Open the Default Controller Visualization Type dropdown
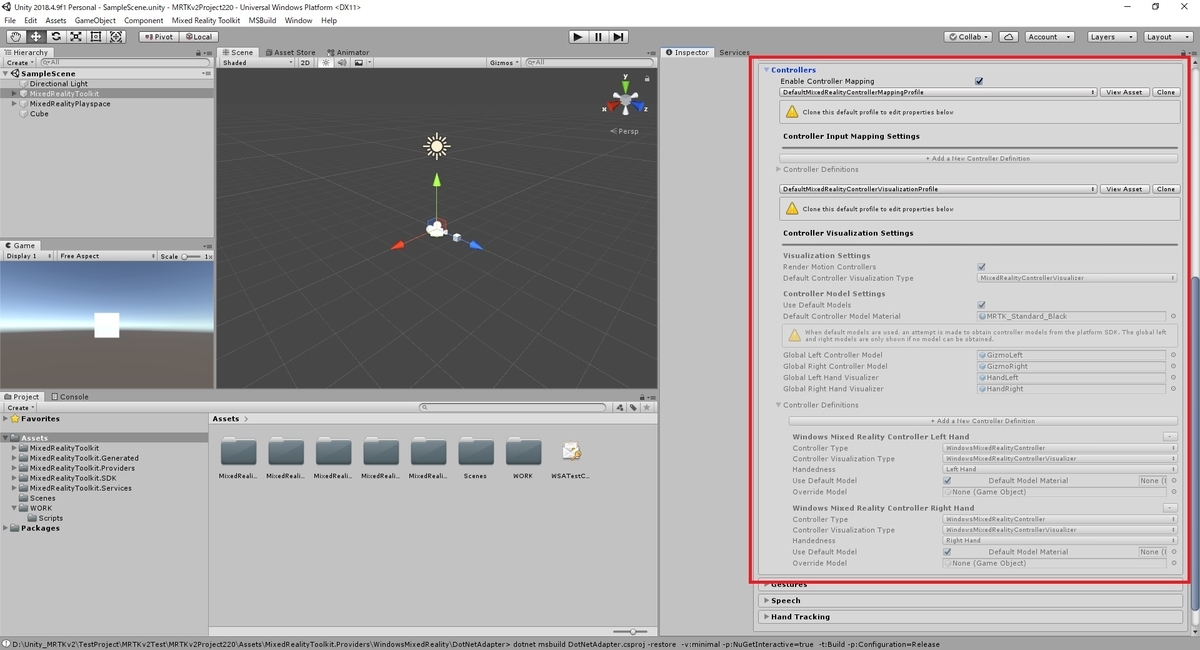 click(x=1077, y=278)
